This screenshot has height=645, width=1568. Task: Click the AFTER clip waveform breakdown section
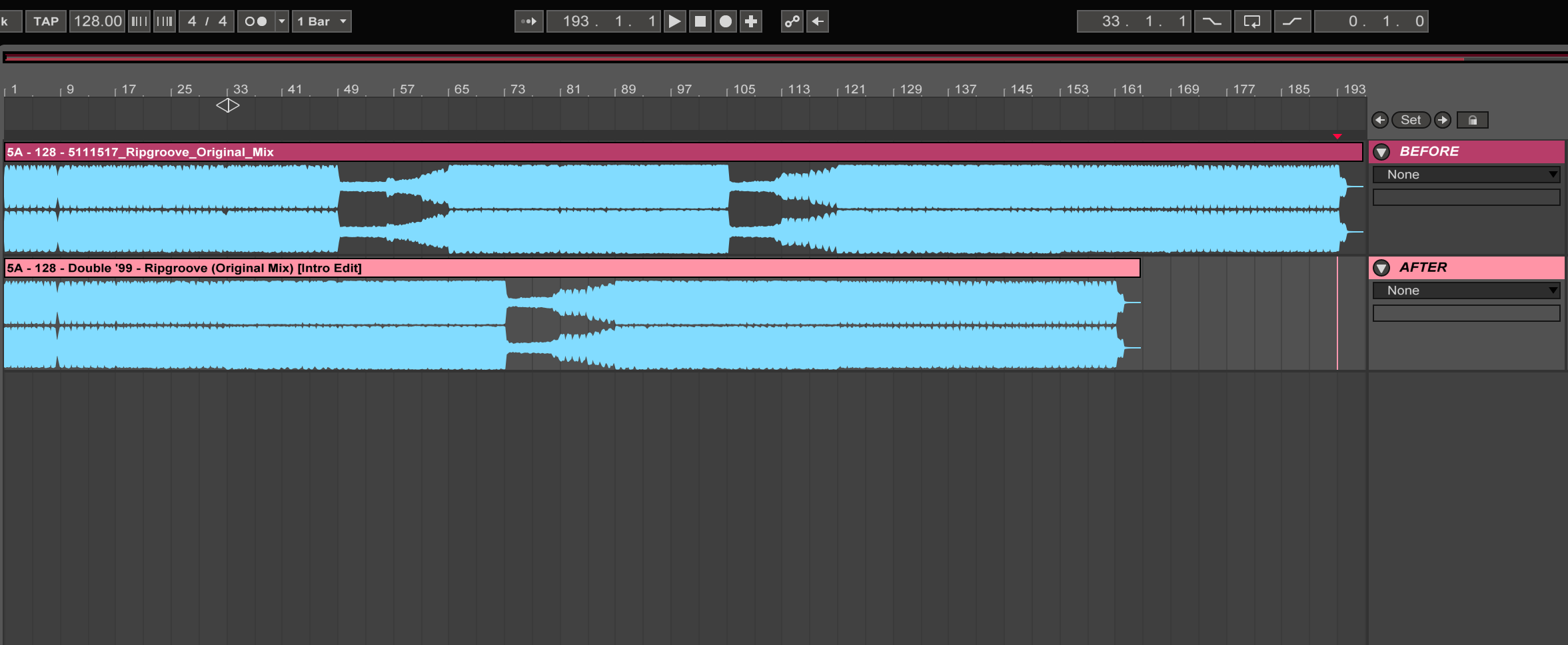[x=560, y=325]
